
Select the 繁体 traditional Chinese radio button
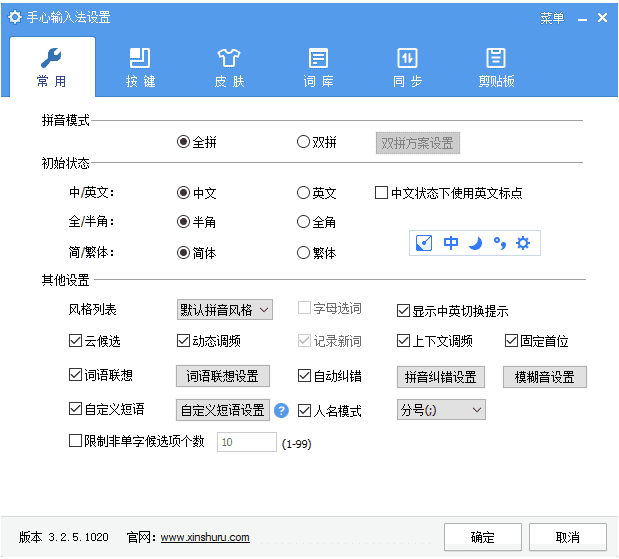click(303, 253)
